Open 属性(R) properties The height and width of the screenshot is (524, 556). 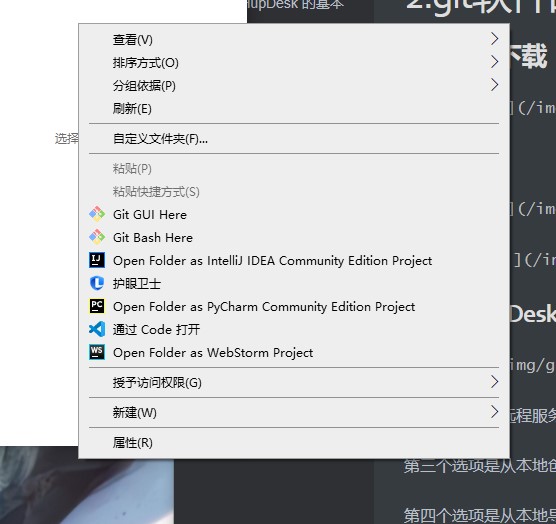pos(294,442)
